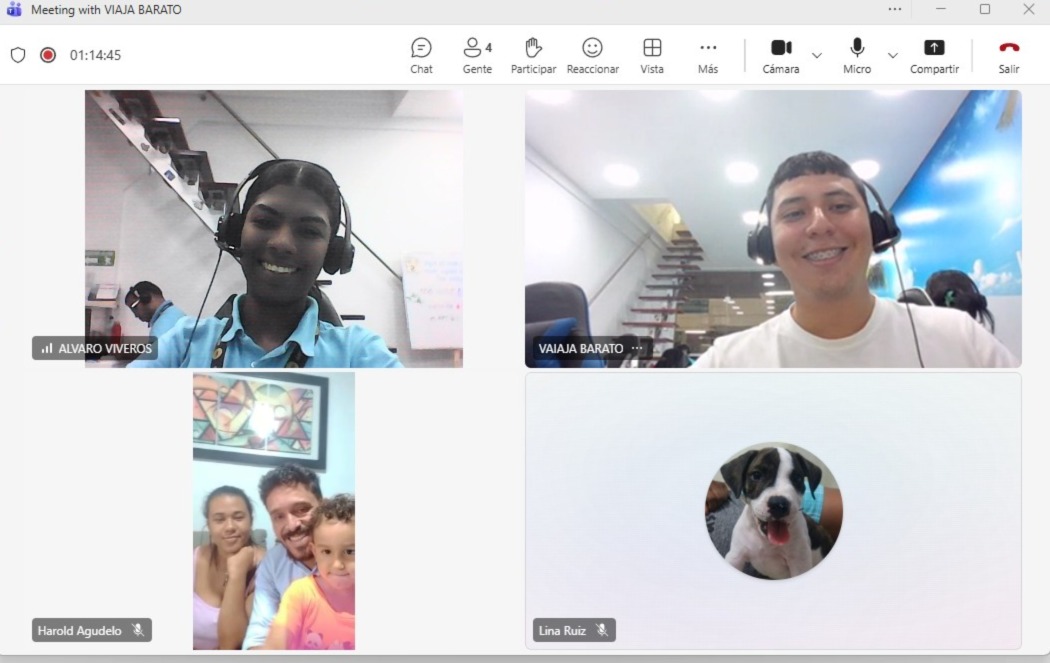Click Harold Agudelo muted mic icon
Screen dimensions: 1050x663
click(138, 630)
